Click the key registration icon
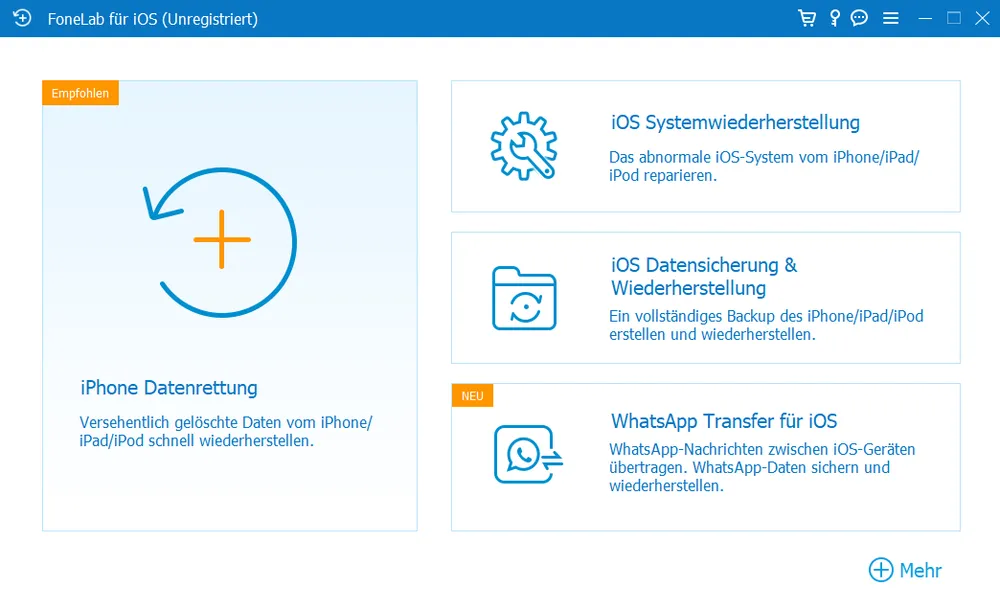This screenshot has width=1000, height=605. click(x=834, y=18)
